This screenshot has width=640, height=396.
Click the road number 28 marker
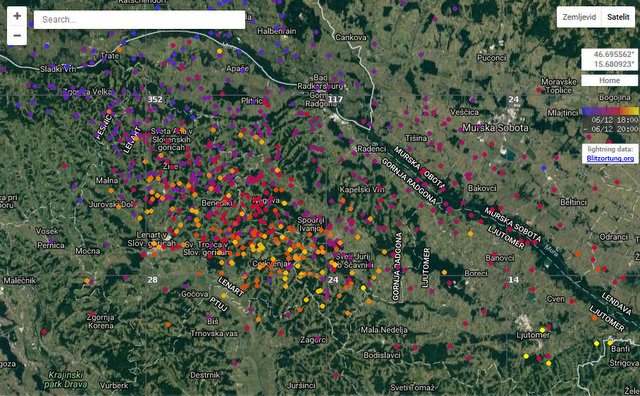click(152, 280)
